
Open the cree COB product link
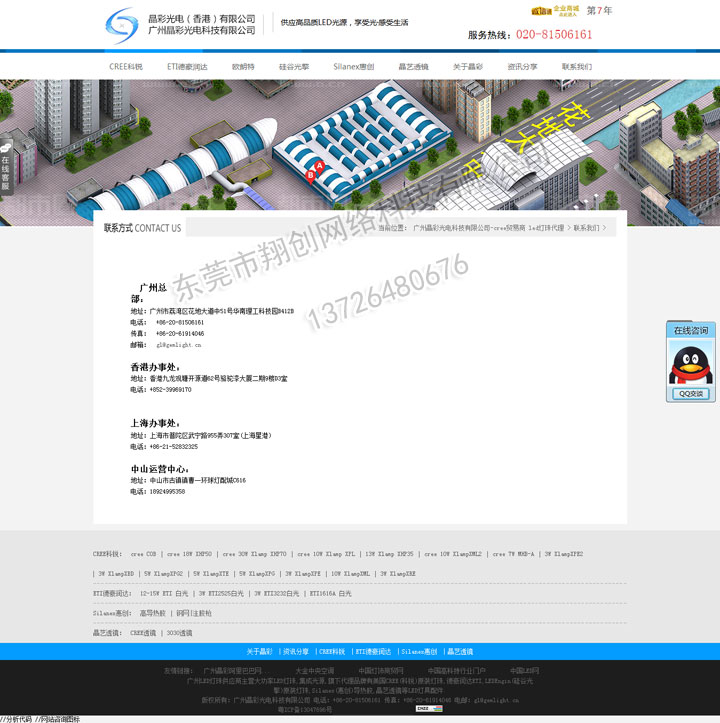[143, 553]
